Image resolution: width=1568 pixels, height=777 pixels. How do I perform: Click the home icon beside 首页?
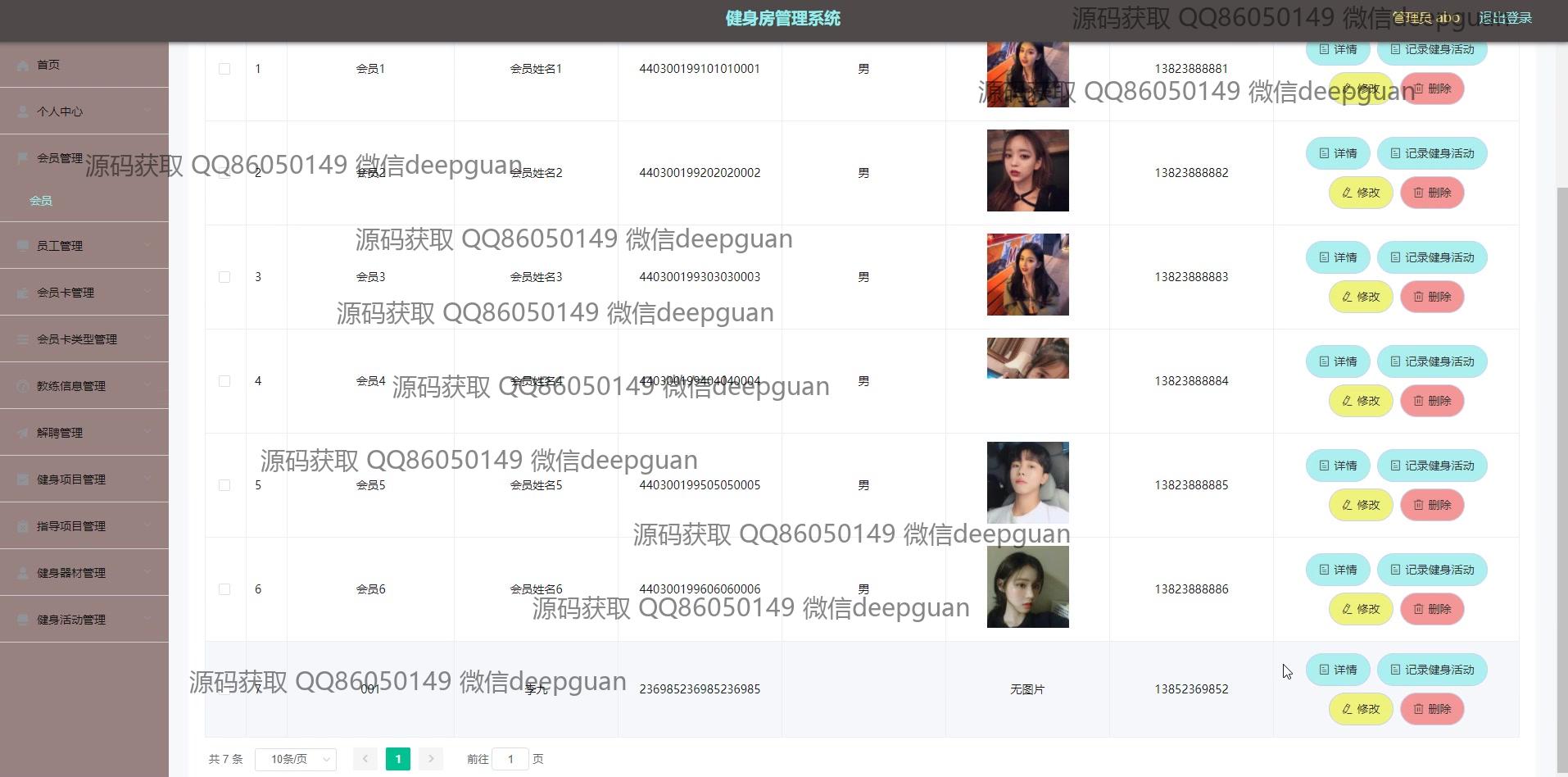click(x=23, y=65)
